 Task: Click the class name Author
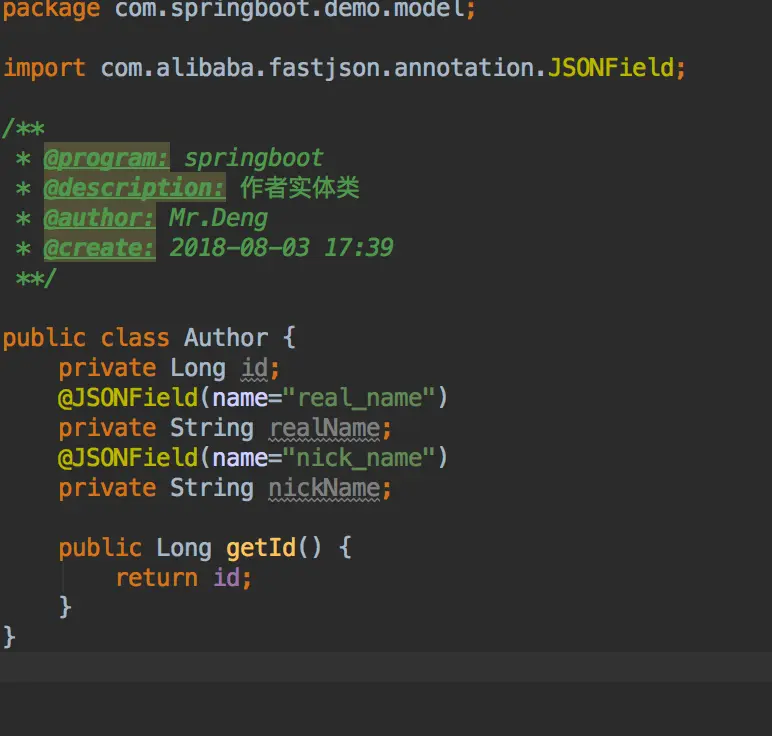tap(226, 338)
